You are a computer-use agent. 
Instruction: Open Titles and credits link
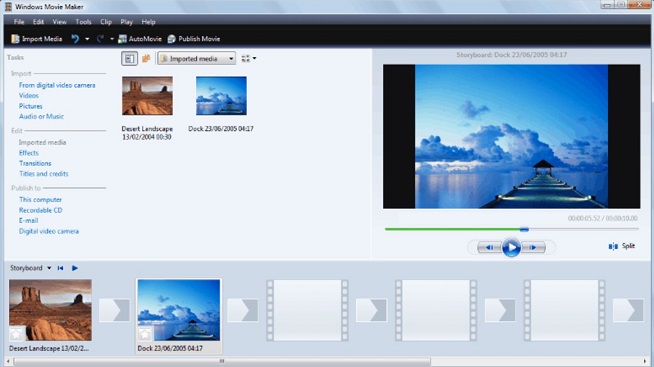coord(44,174)
